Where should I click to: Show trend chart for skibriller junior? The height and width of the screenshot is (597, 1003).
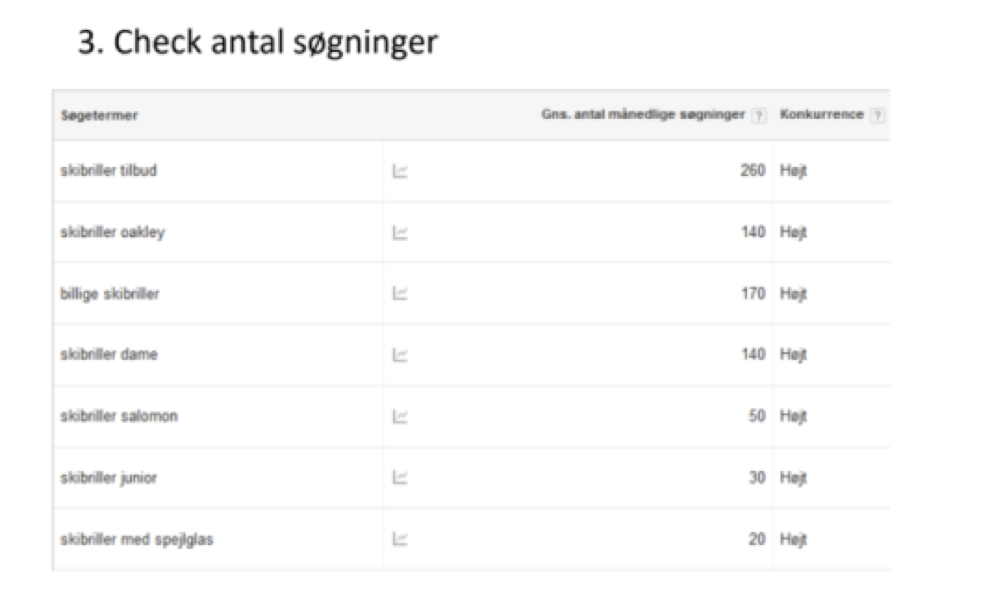(x=400, y=477)
